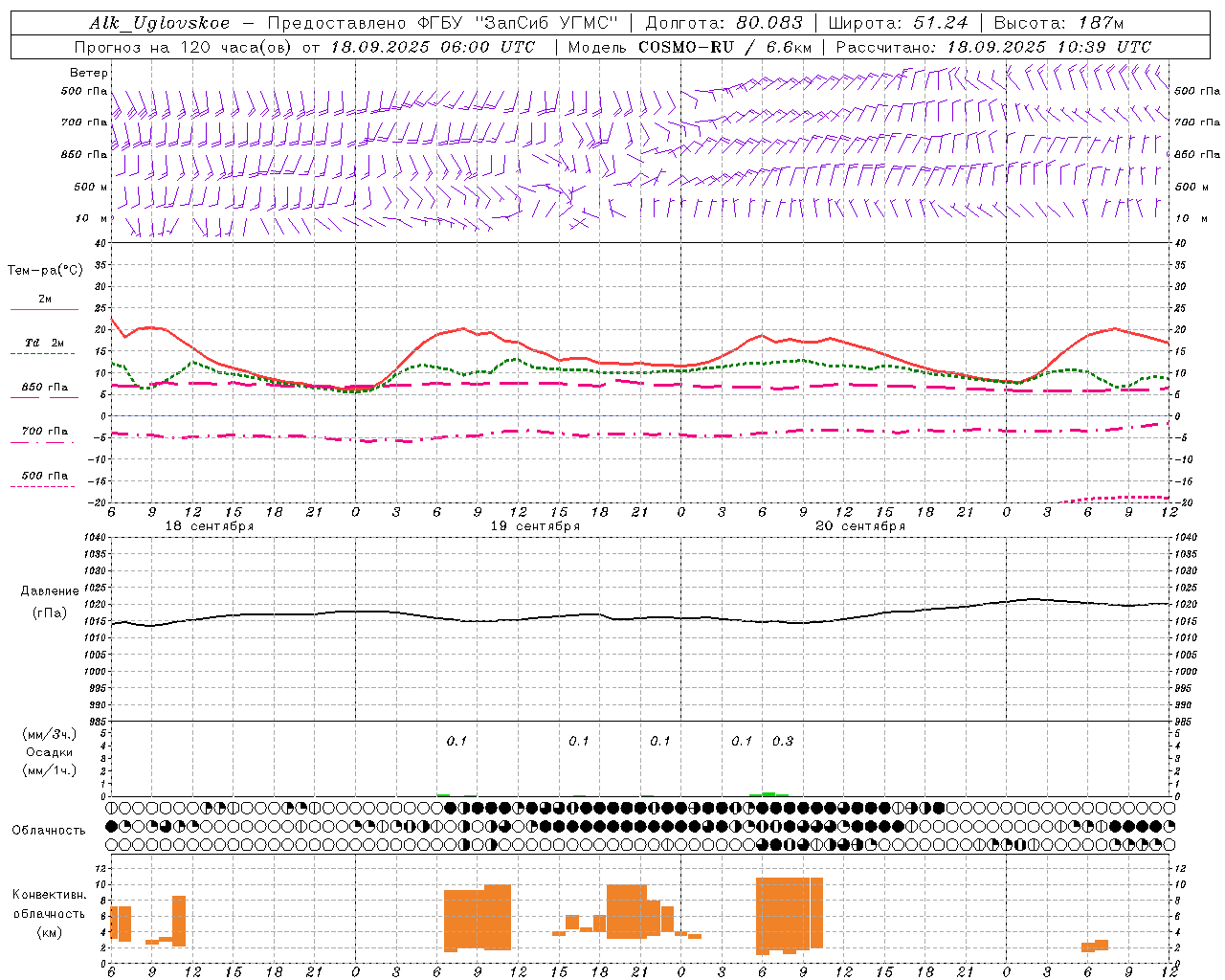Click the '10 м' wind level label on left
Image resolution: width=1225 pixels, height=980 pixels.
pos(91,218)
